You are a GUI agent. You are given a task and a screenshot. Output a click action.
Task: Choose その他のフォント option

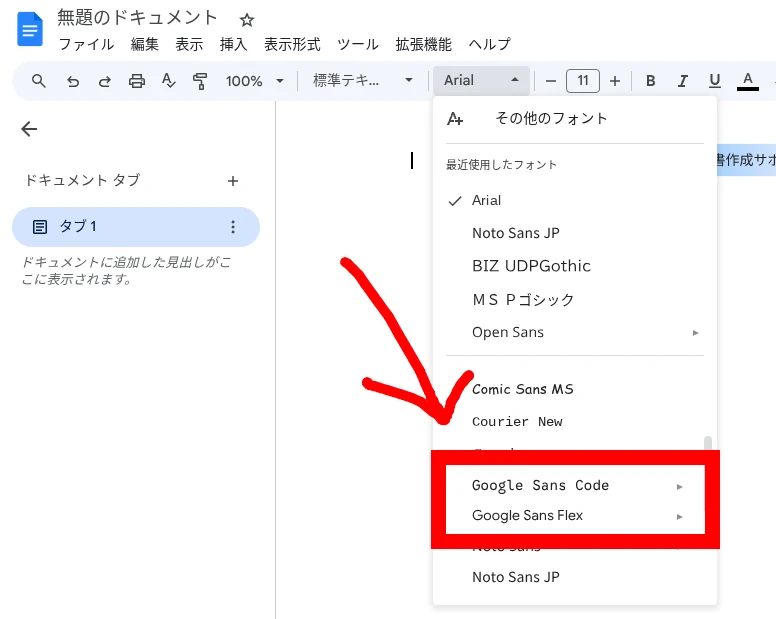click(551, 118)
